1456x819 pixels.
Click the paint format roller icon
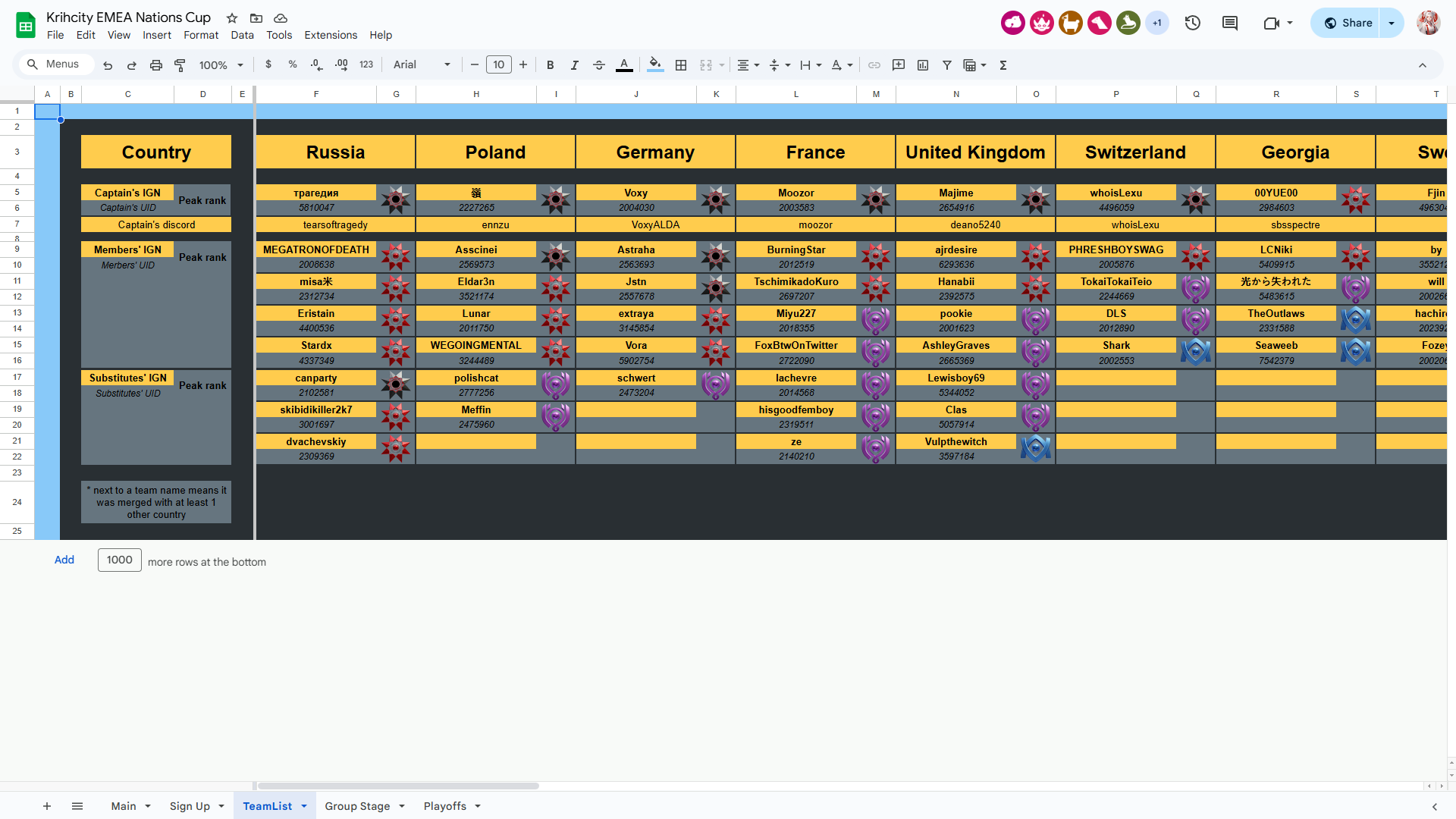tap(180, 65)
